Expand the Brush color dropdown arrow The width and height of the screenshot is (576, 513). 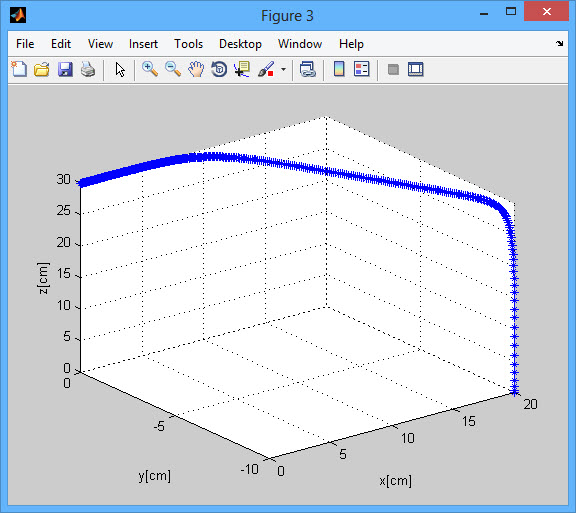[283, 69]
